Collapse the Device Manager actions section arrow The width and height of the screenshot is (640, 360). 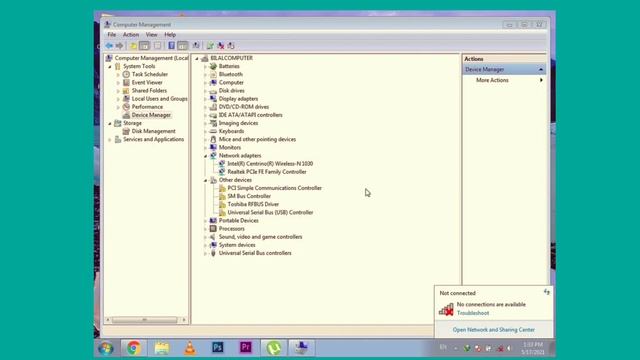[x=541, y=70]
